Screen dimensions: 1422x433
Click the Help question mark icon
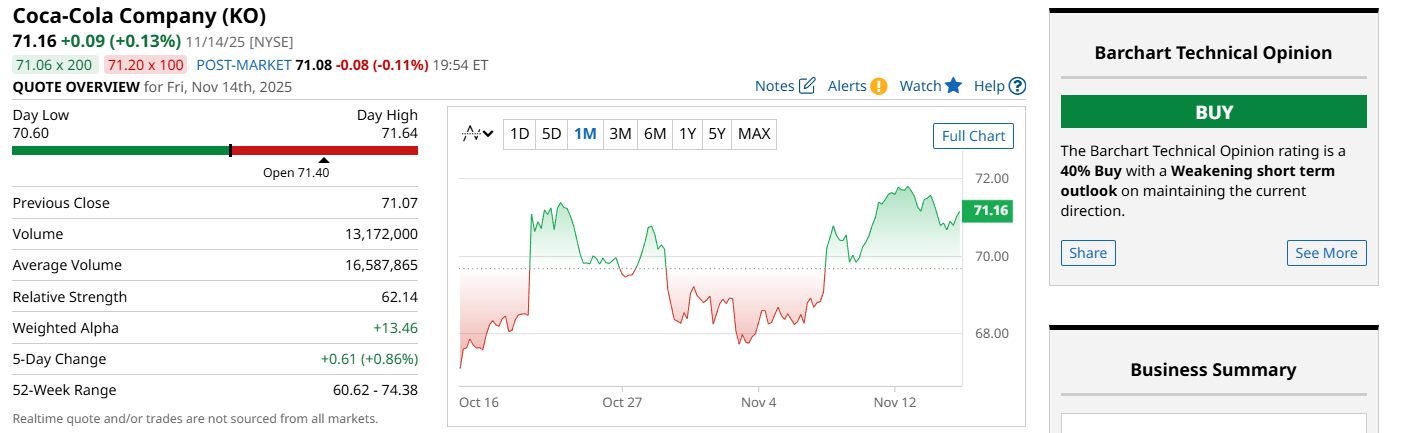1017,86
